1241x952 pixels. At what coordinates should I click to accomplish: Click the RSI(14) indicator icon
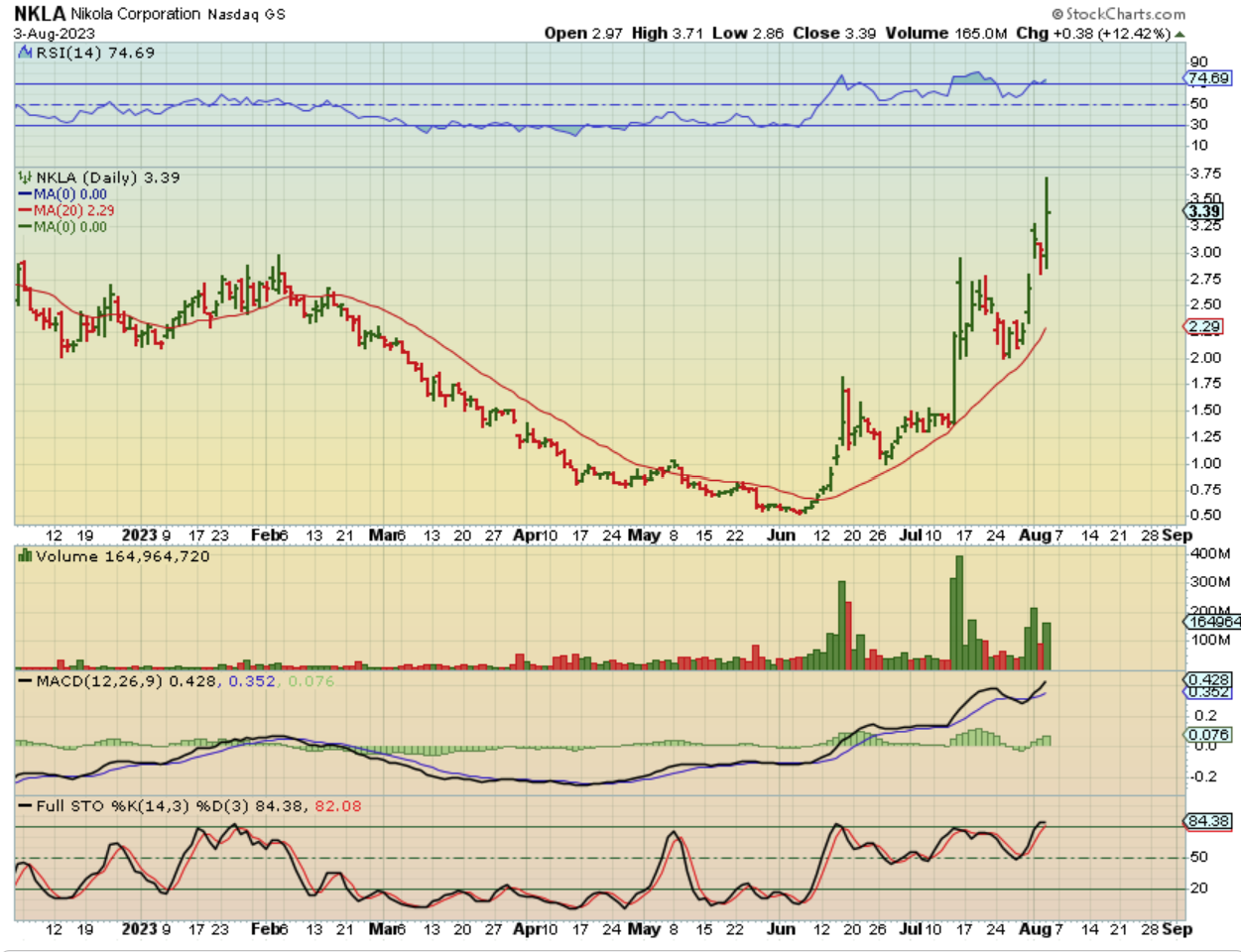(26, 53)
